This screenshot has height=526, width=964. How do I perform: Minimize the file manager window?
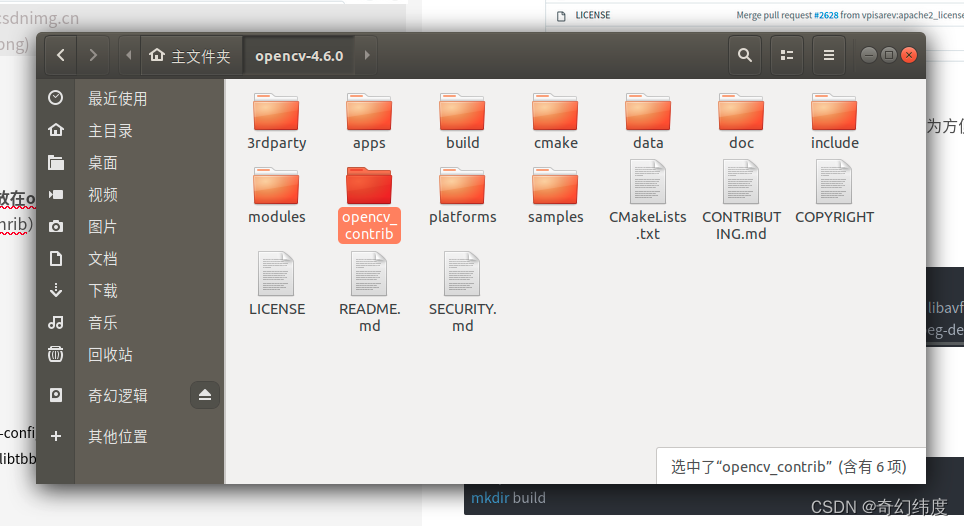click(868, 55)
